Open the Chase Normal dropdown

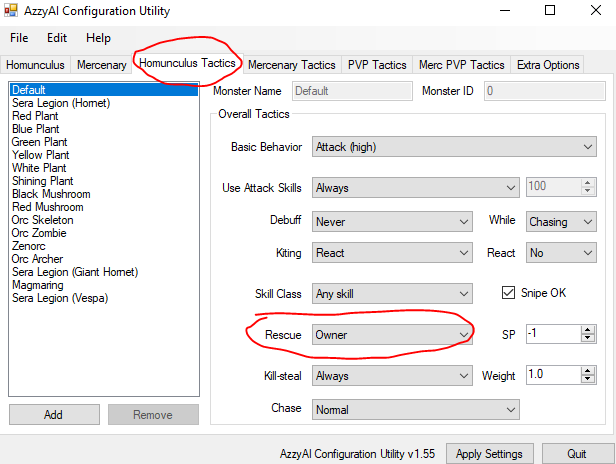(416, 410)
